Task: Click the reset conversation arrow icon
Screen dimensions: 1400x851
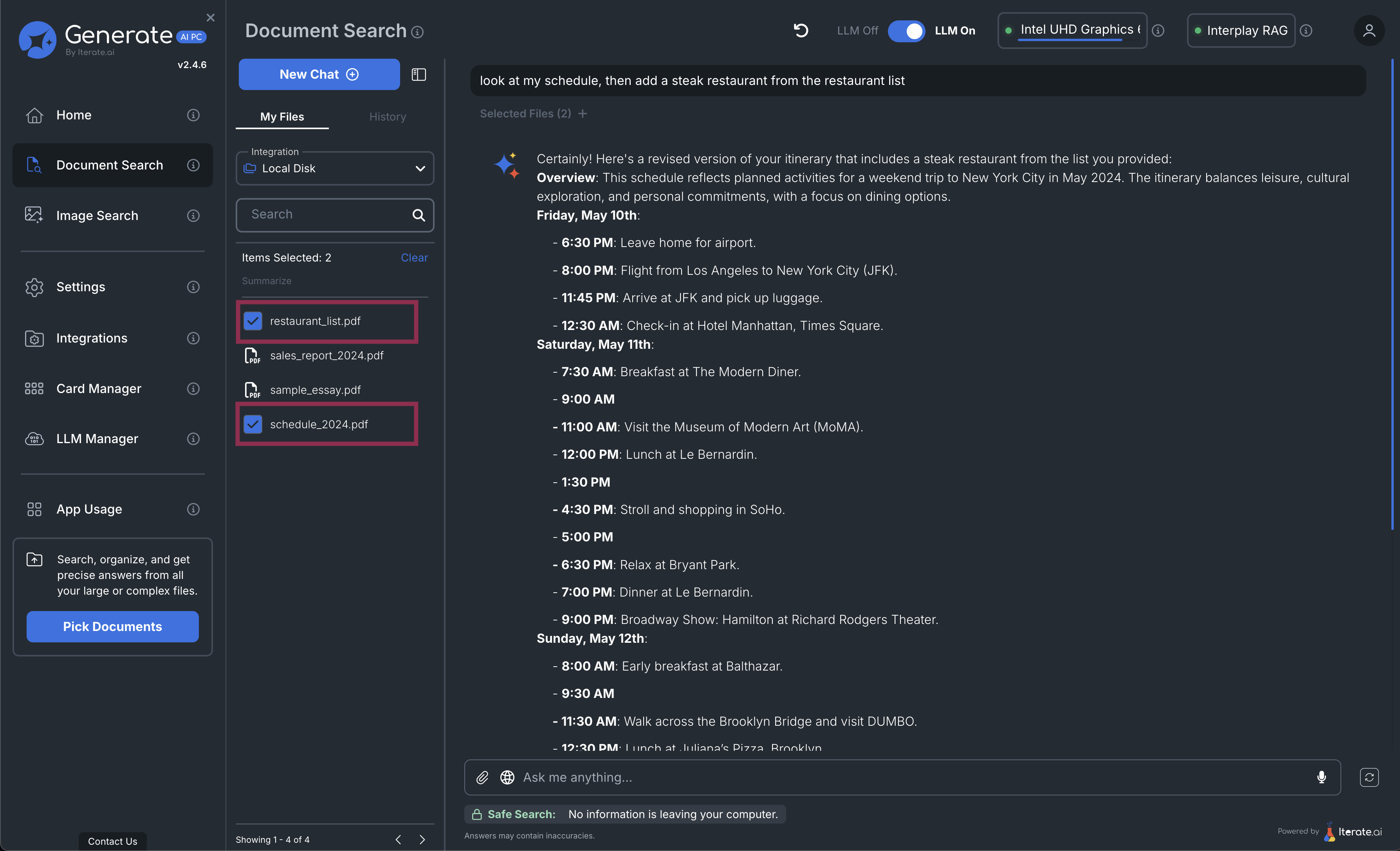Action: [801, 31]
